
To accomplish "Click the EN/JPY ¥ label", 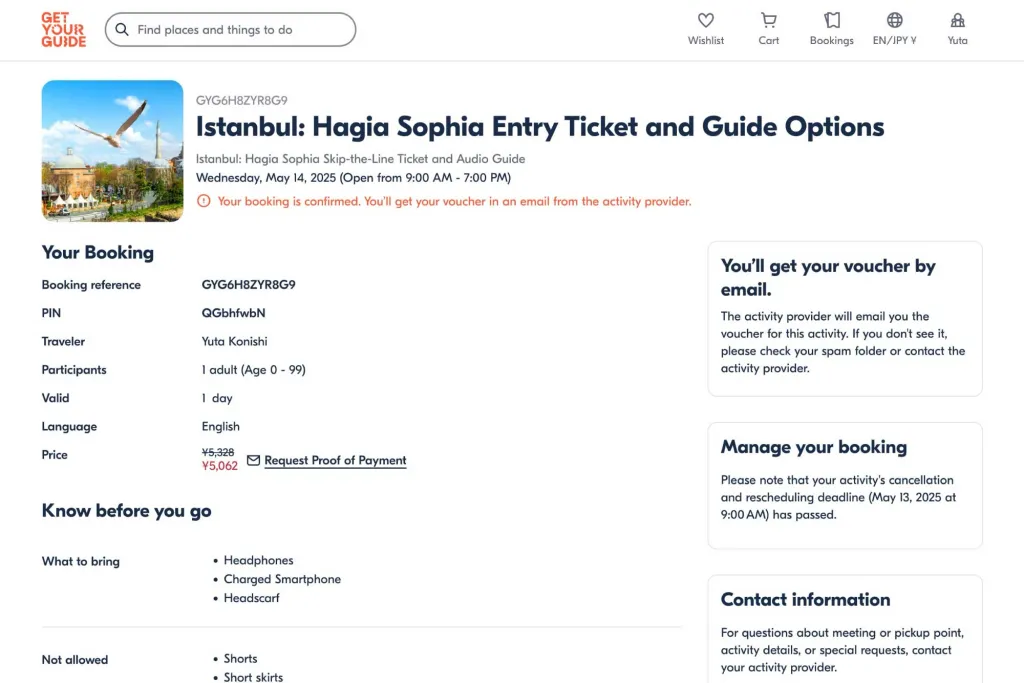I will point(894,41).
